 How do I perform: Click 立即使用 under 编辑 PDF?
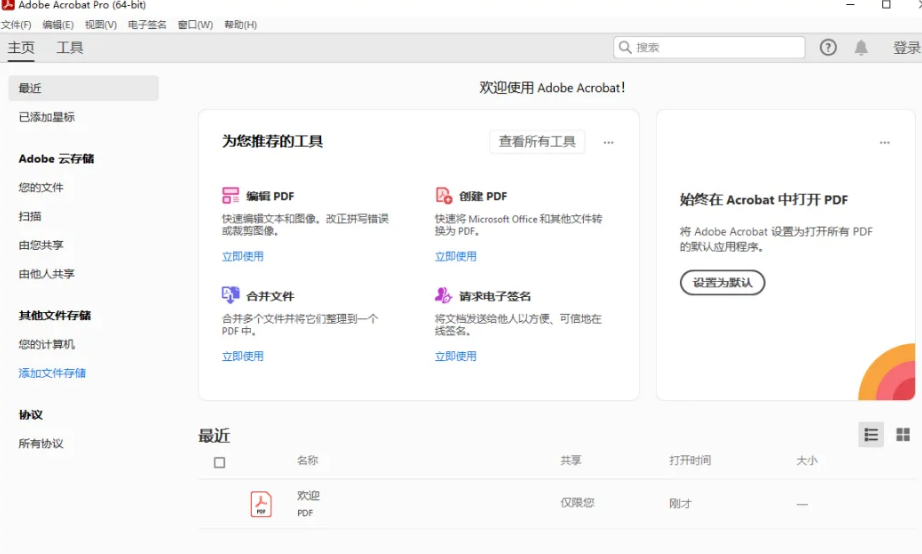click(x=242, y=256)
